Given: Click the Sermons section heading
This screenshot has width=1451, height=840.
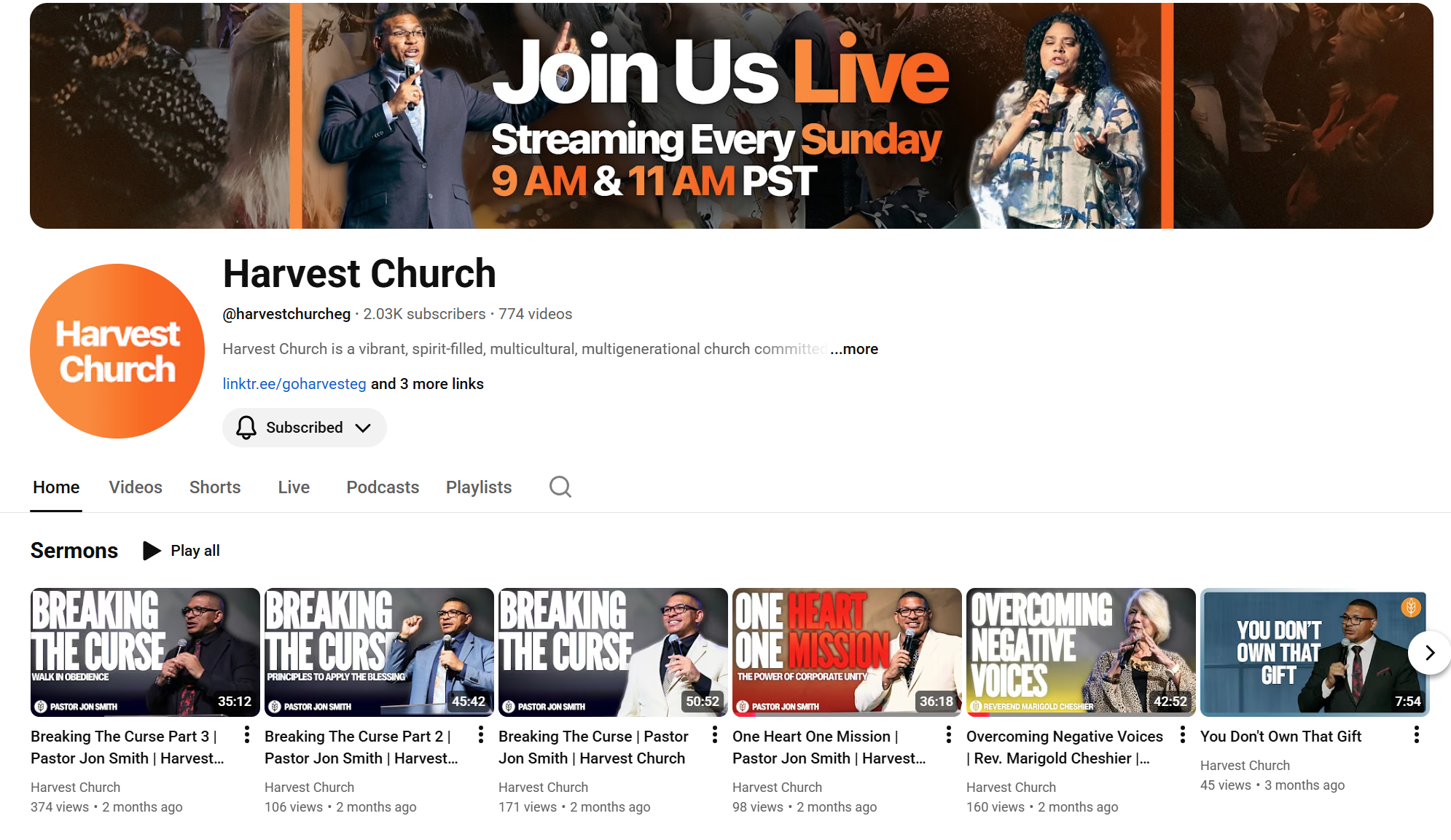Looking at the screenshot, I should coord(74,551).
